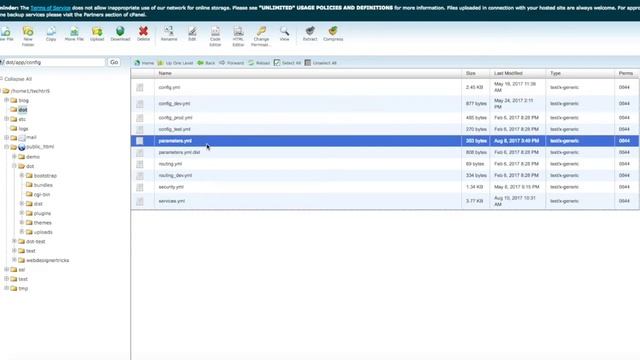Click the Edit pencil icon
The image size is (640, 360).
(x=192, y=31)
